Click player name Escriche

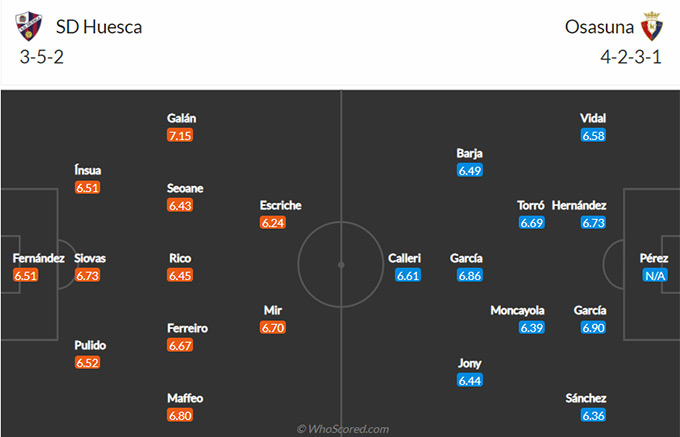281,205
